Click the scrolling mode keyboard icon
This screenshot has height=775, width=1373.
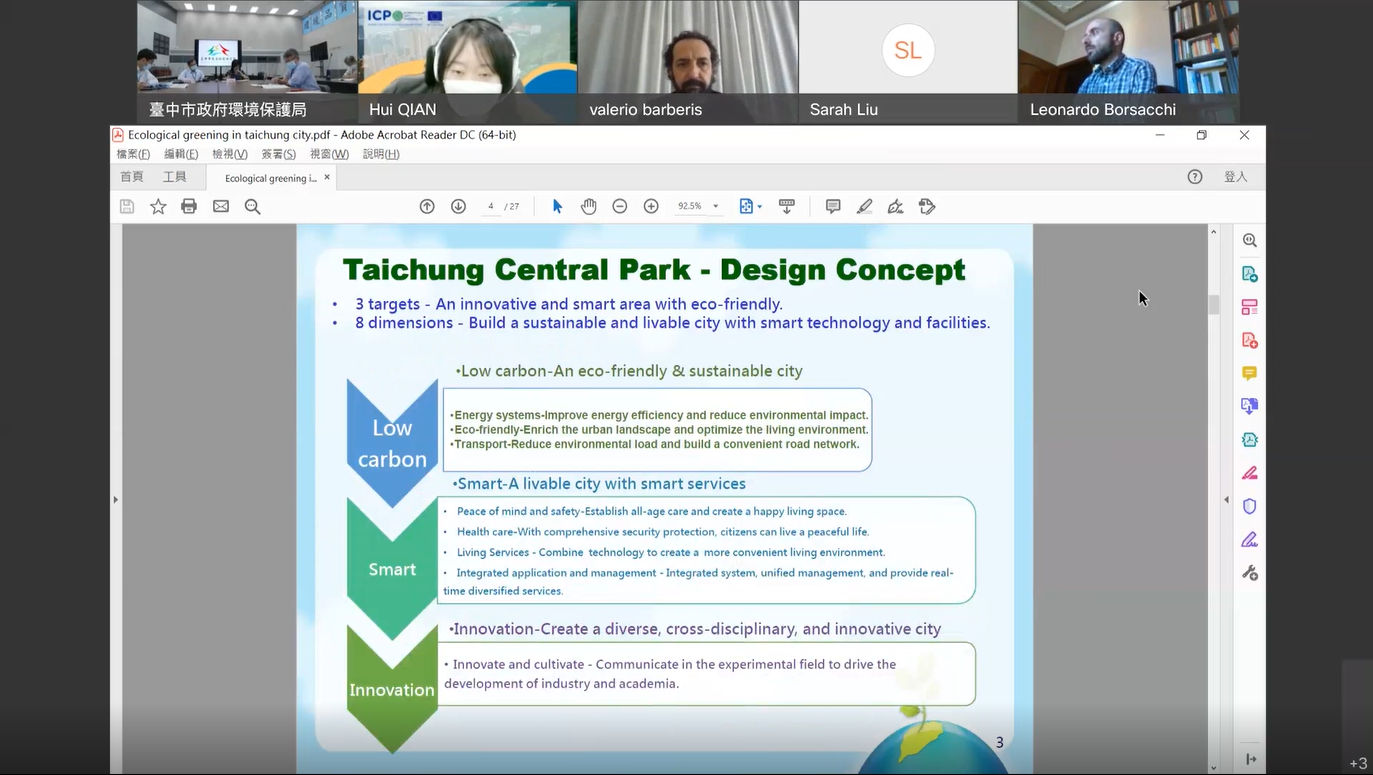click(787, 206)
